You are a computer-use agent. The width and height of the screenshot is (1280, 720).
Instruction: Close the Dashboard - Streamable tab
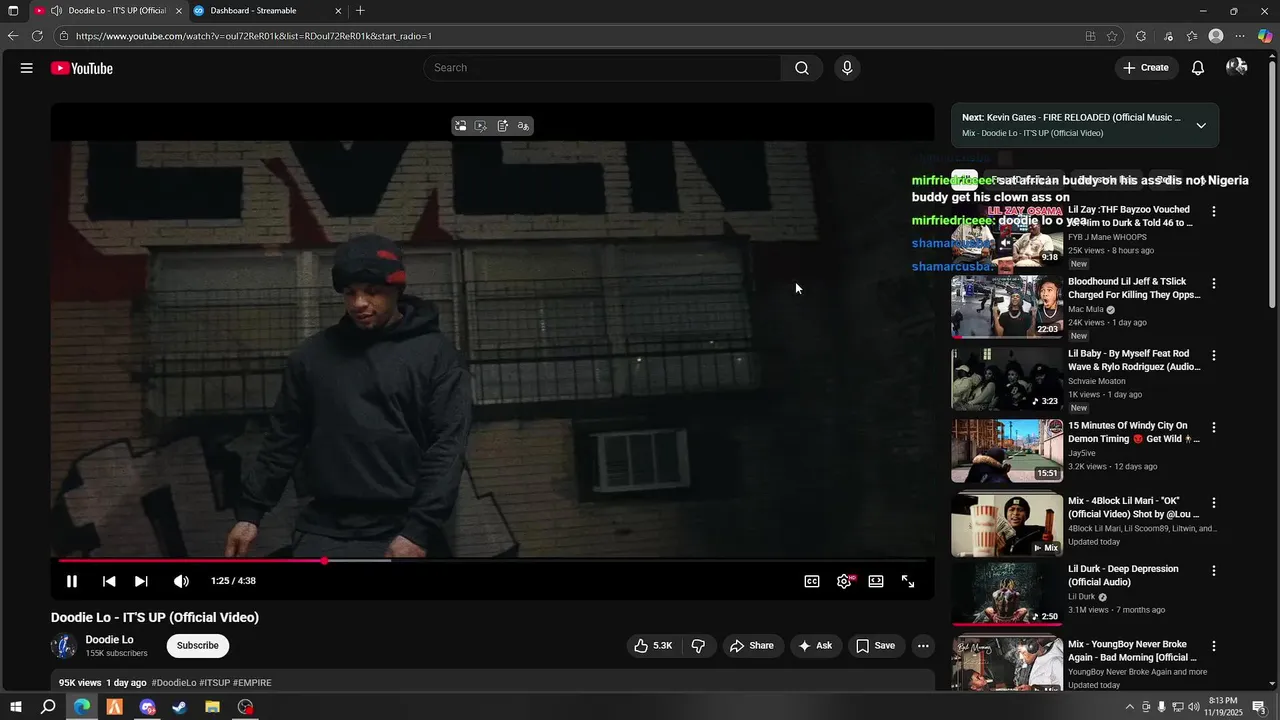click(x=338, y=11)
